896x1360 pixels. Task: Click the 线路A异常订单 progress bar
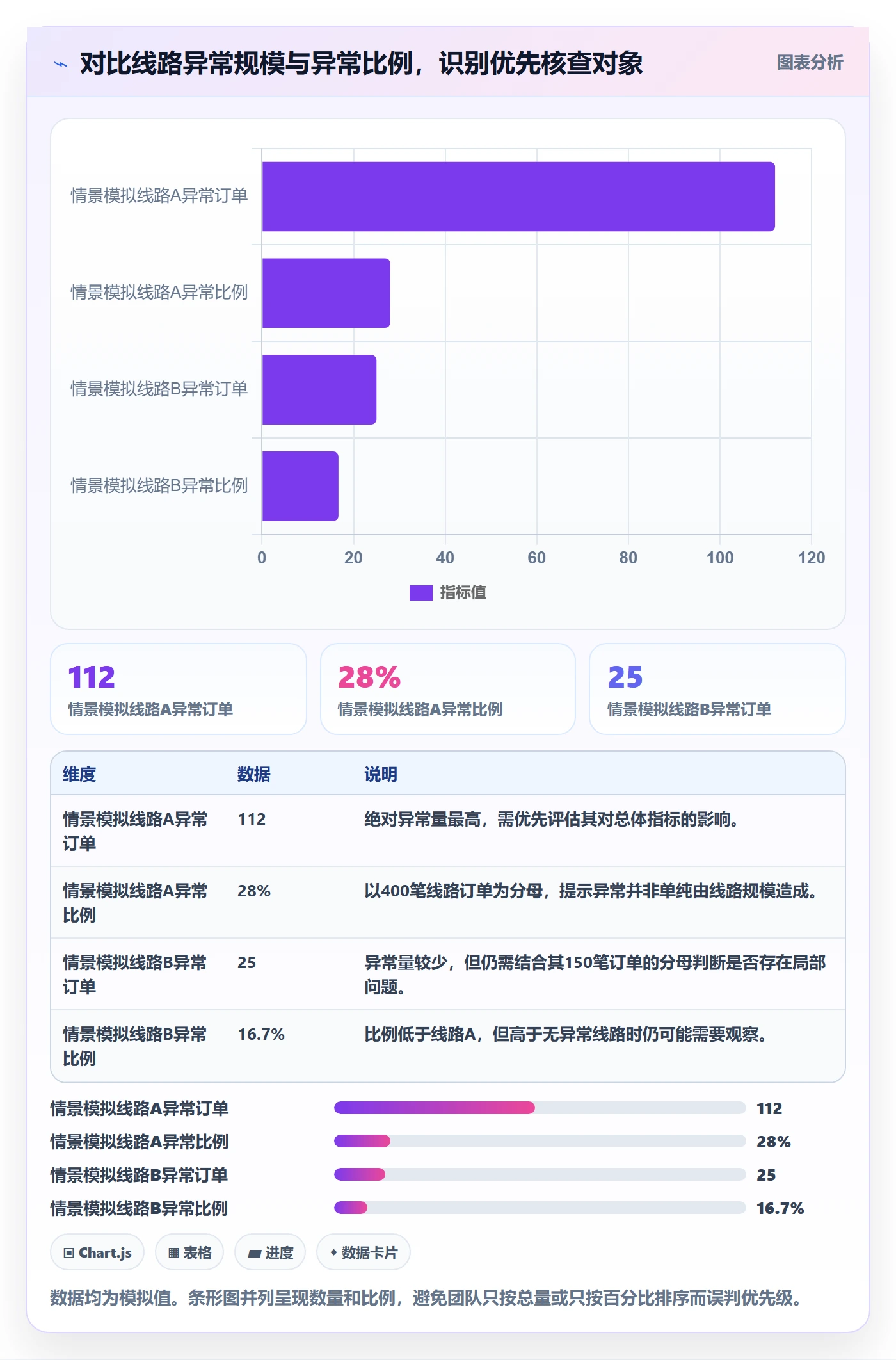coord(540,1108)
